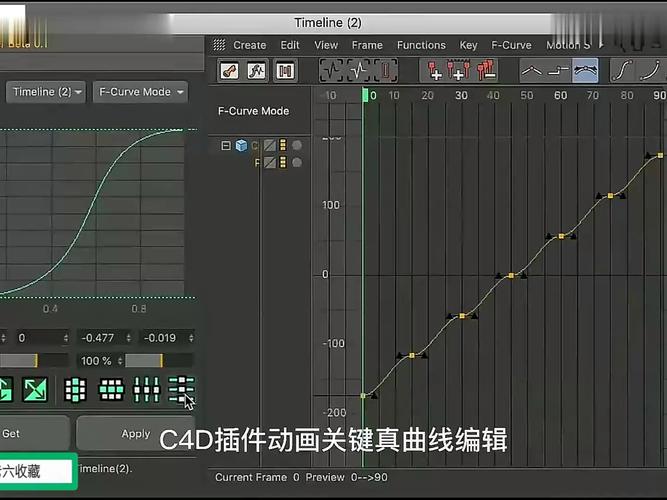
Task: Click the Frame Preview Range red bracket icon
Action: [x=385, y=70]
